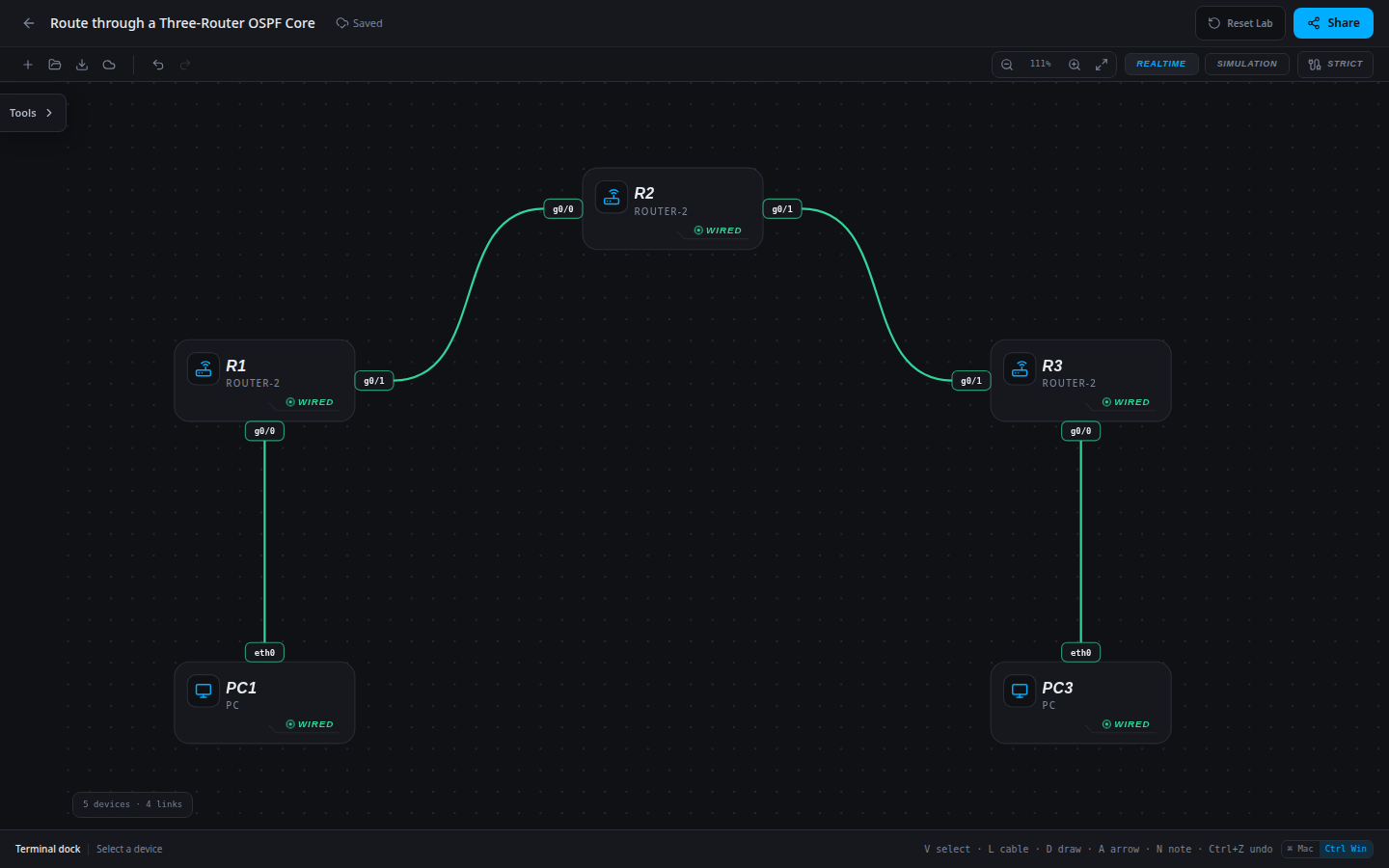Click the fit-to-screen expand icon
This screenshot has height=868, width=1389.
pos(1102,65)
